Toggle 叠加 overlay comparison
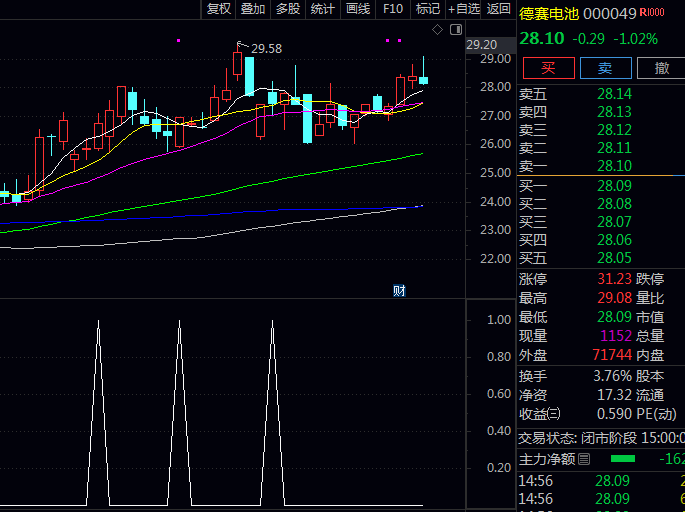The height and width of the screenshot is (512, 685). pos(253,9)
